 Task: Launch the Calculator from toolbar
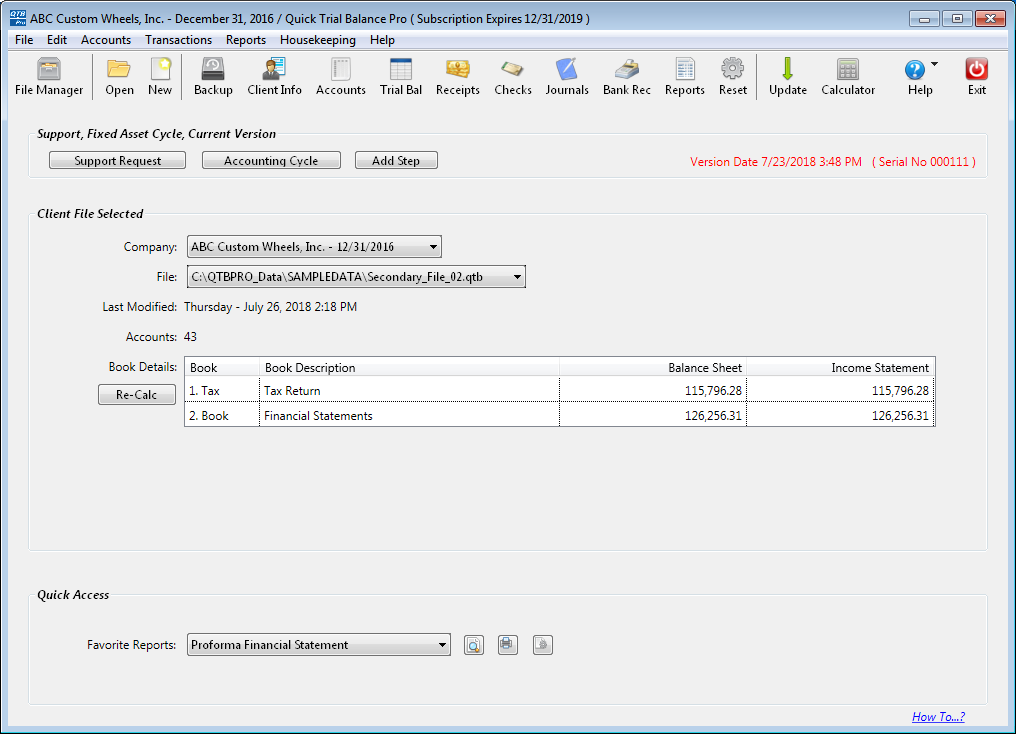pos(848,76)
